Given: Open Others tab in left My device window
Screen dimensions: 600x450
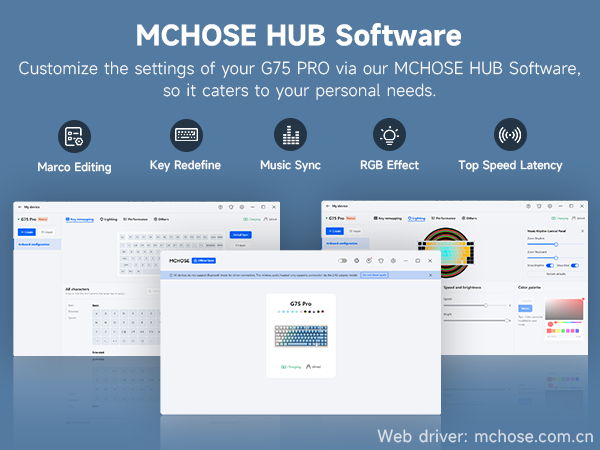Looking at the screenshot, I should pos(161,219).
